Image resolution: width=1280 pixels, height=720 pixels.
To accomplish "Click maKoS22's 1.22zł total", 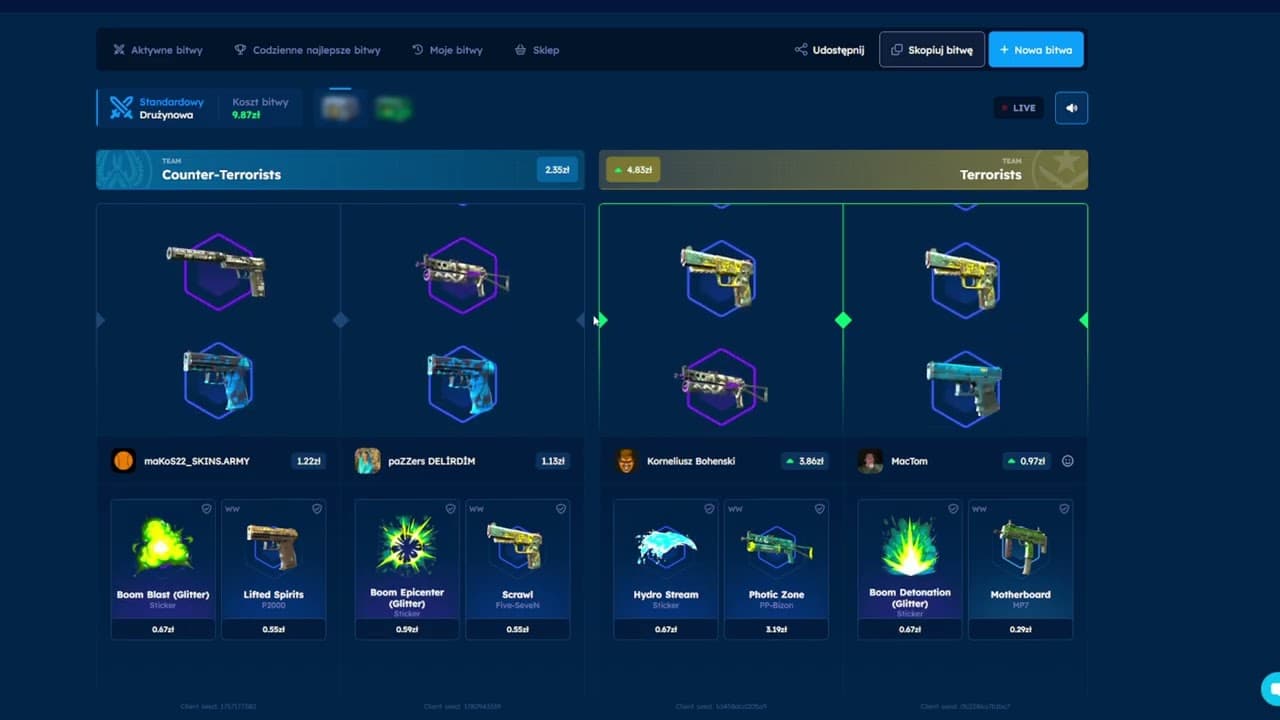I will tap(308, 461).
